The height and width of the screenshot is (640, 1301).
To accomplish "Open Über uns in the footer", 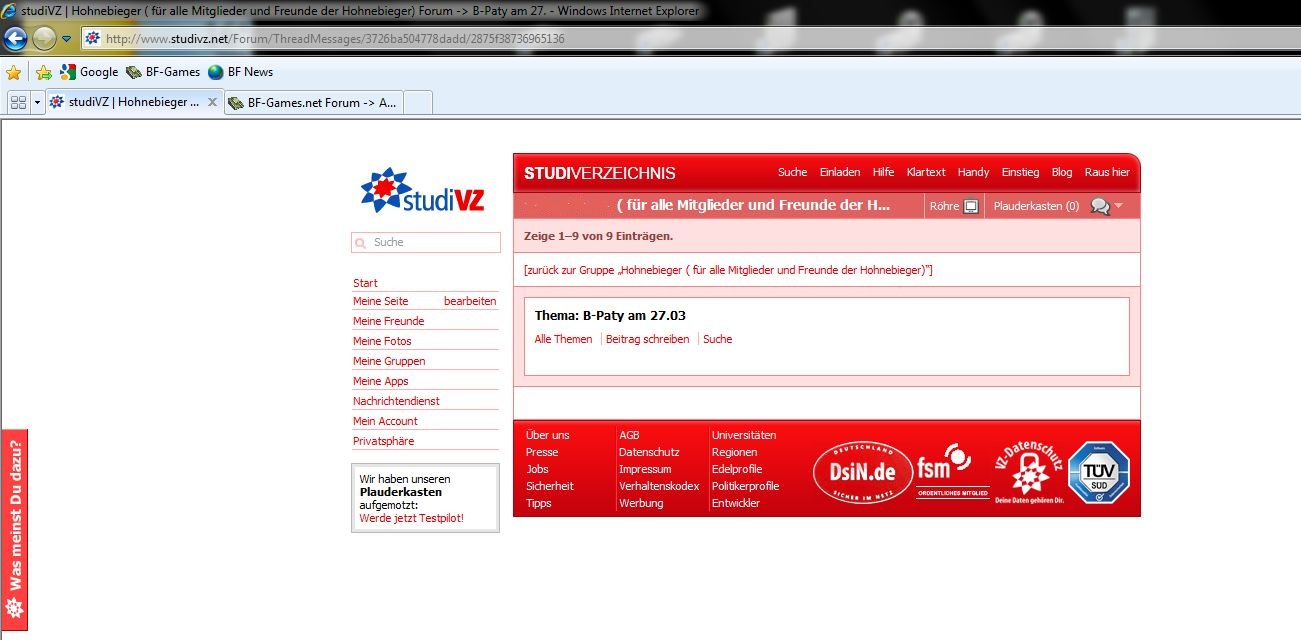I will pyautogui.click(x=547, y=435).
